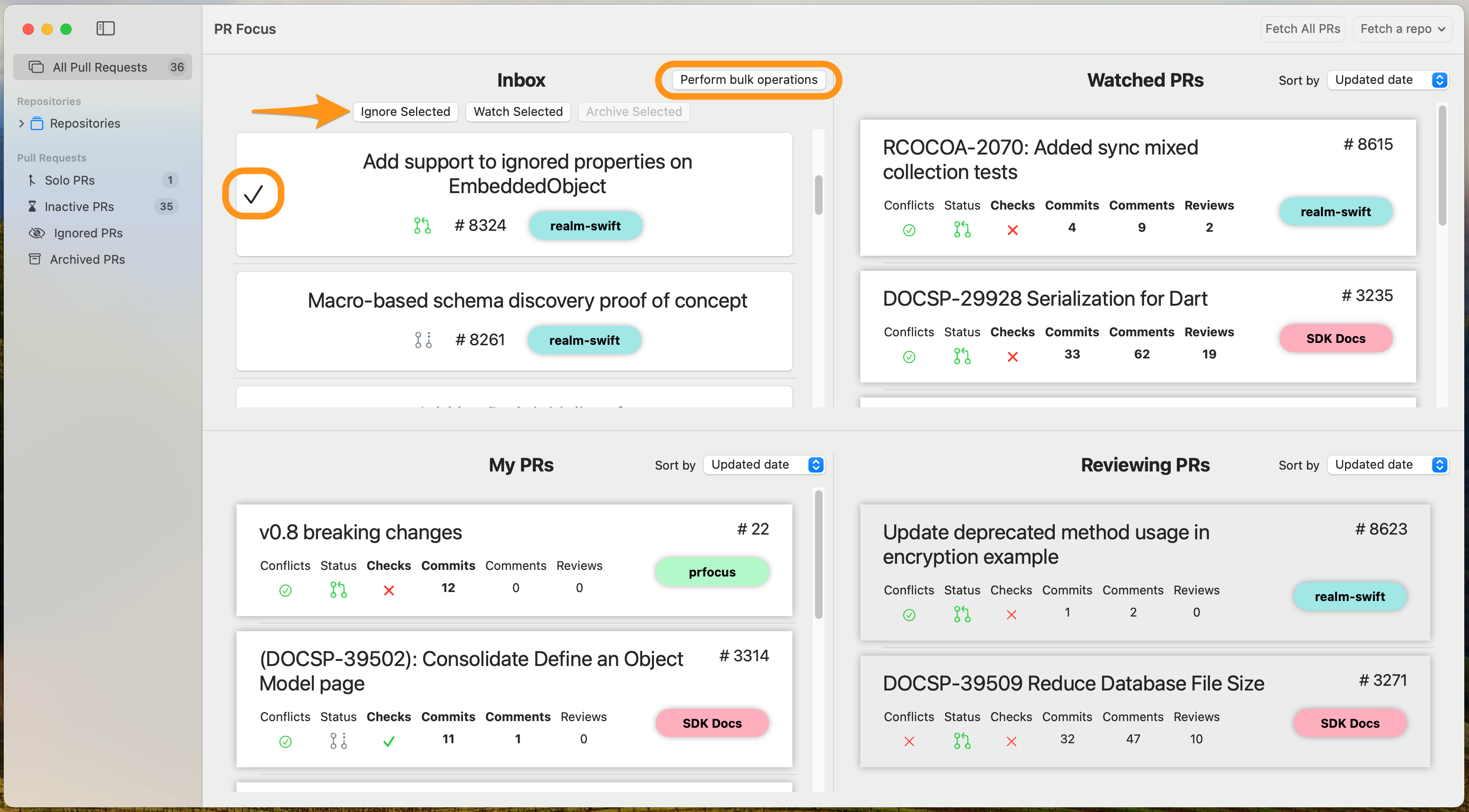The image size is (1469, 812).
Task: Open Inactive PRs list
Action: click(x=103, y=206)
